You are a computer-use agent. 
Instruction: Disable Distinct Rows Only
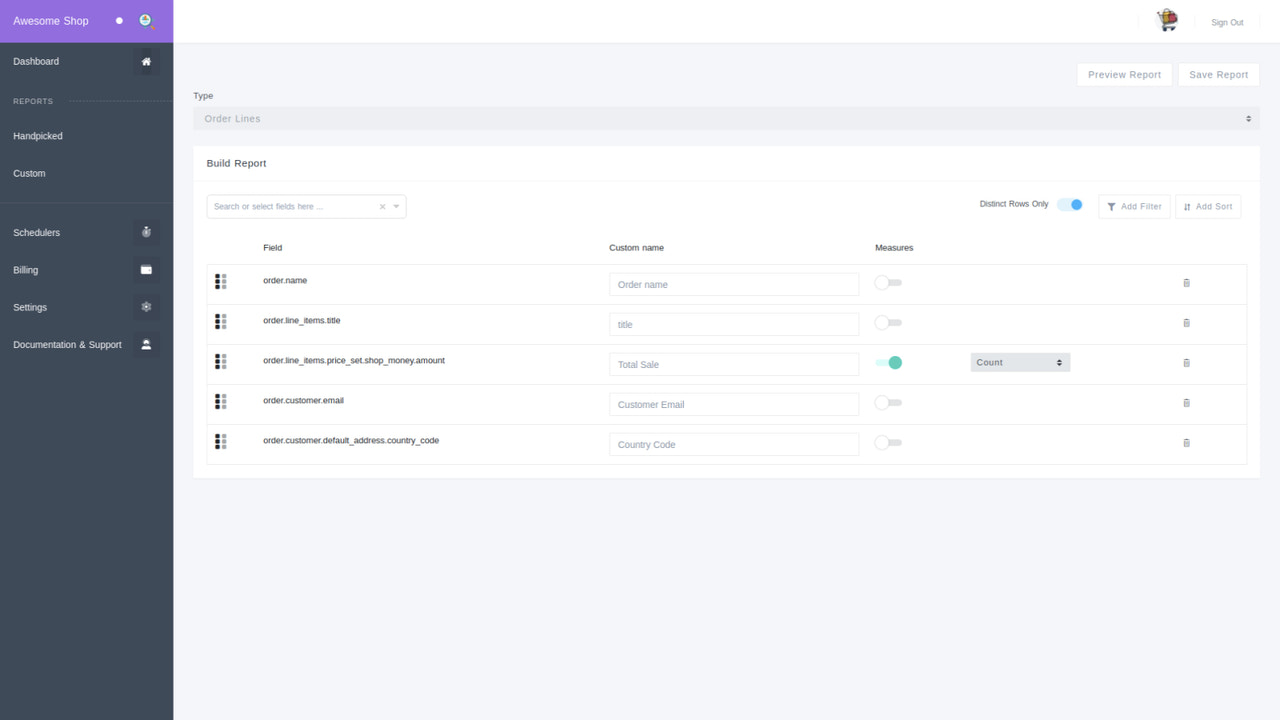[x=1070, y=204]
